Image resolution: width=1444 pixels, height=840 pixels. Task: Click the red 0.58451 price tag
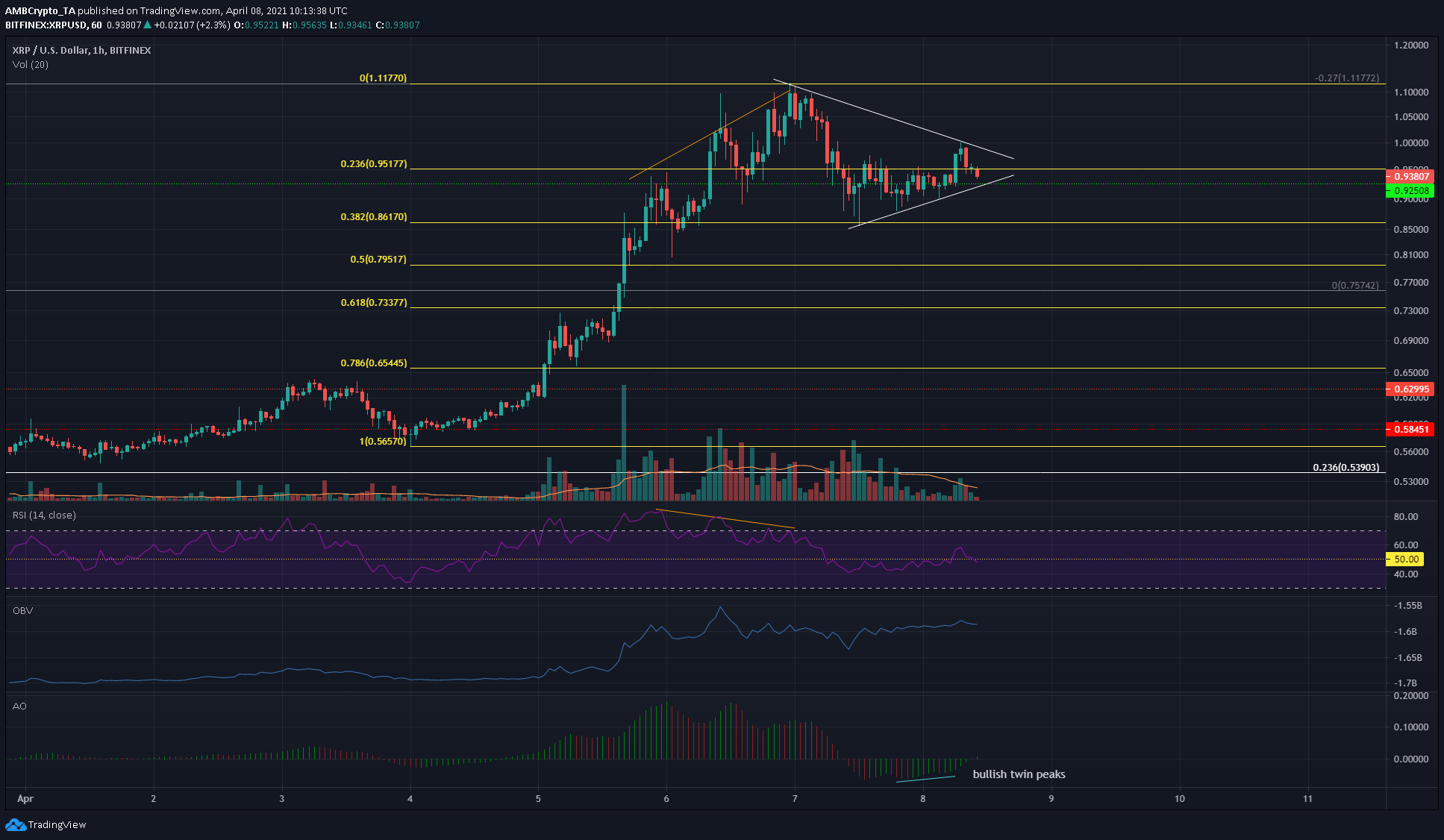(1410, 429)
